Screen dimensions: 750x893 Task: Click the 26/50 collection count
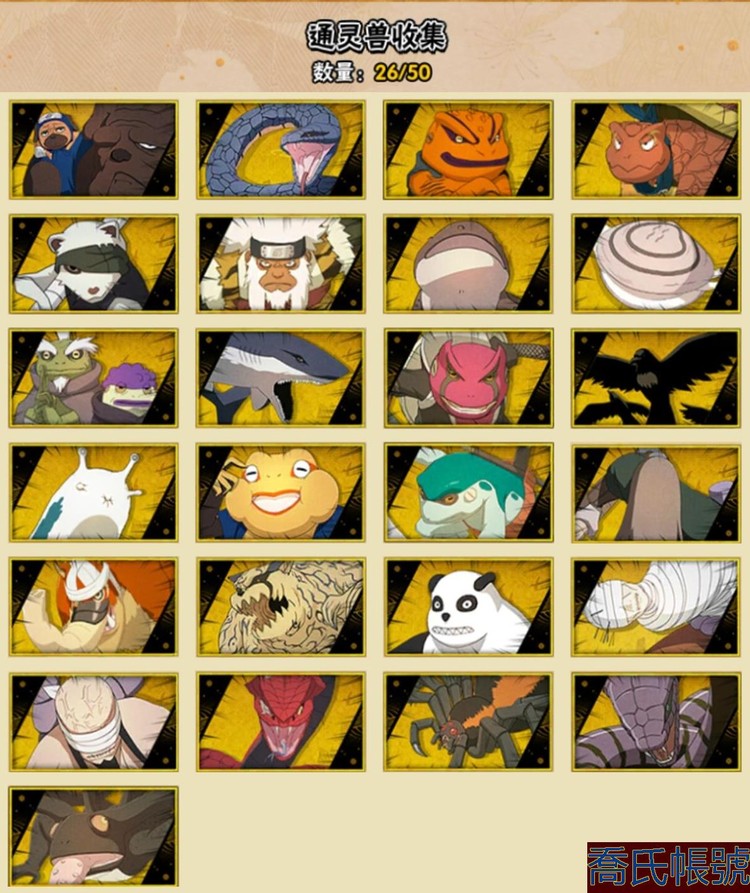(x=403, y=72)
